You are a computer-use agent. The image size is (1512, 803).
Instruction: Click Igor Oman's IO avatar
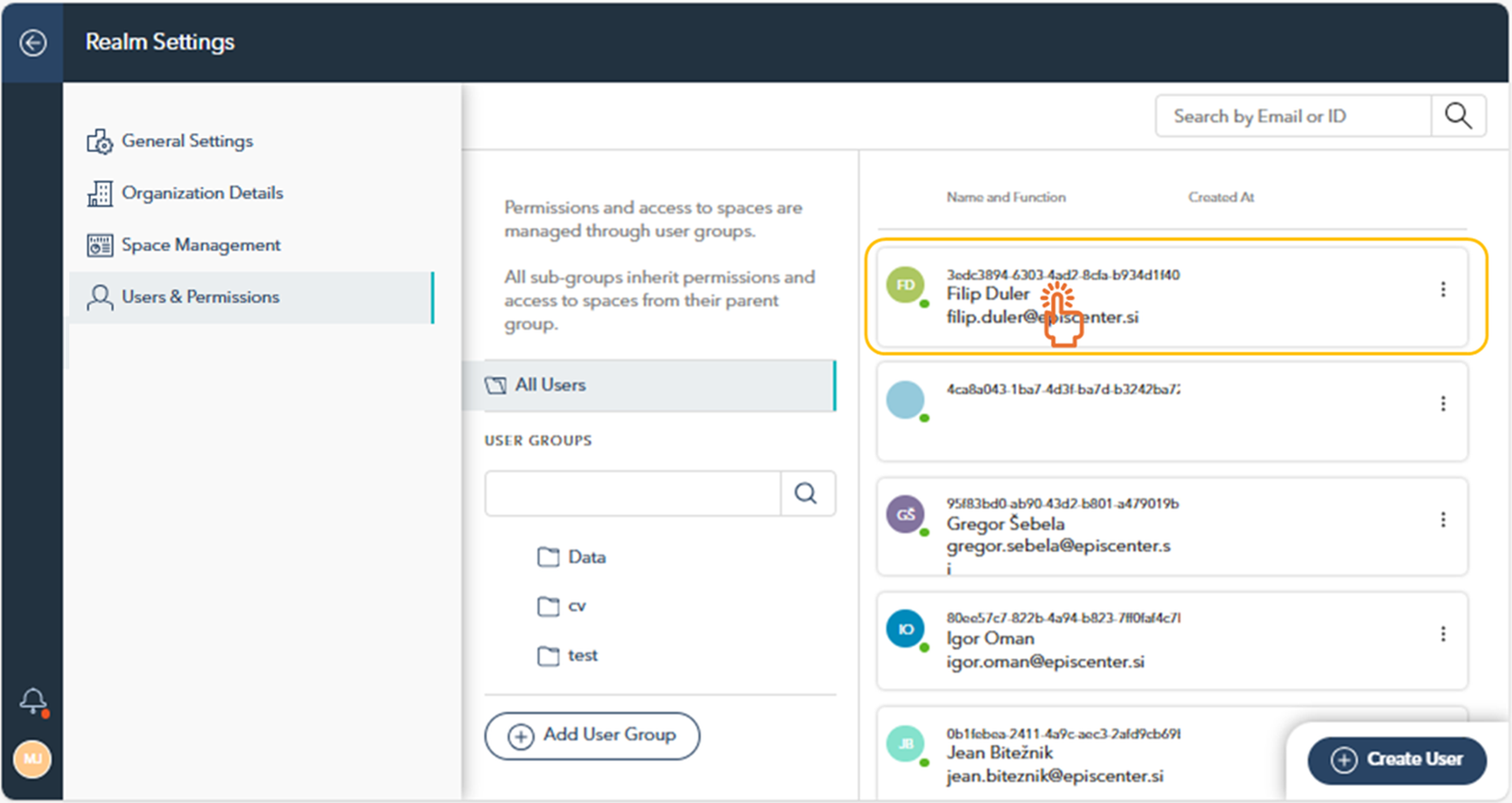pyautogui.click(x=905, y=629)
